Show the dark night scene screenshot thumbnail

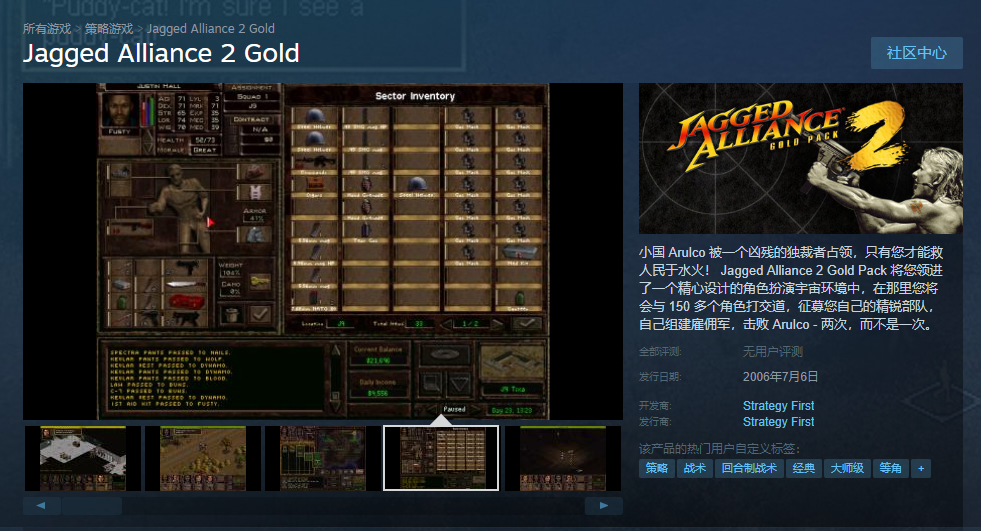click(x=562, y=458)
